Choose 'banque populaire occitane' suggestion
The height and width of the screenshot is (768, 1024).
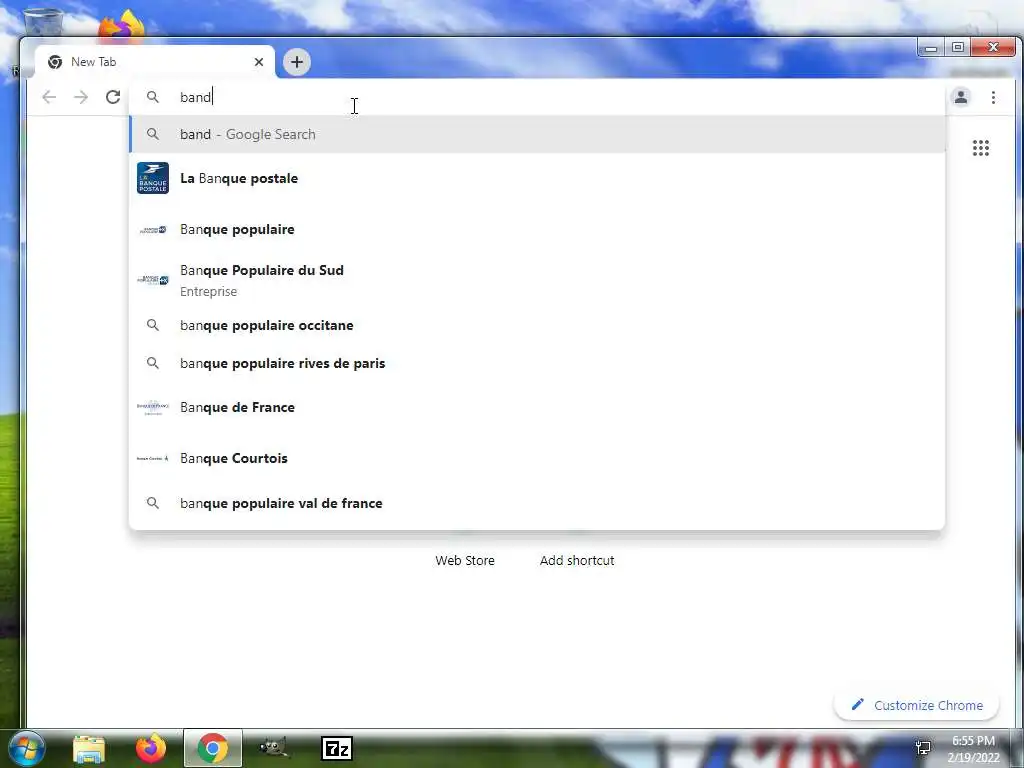pyautogui.click(x=537, y=325)
